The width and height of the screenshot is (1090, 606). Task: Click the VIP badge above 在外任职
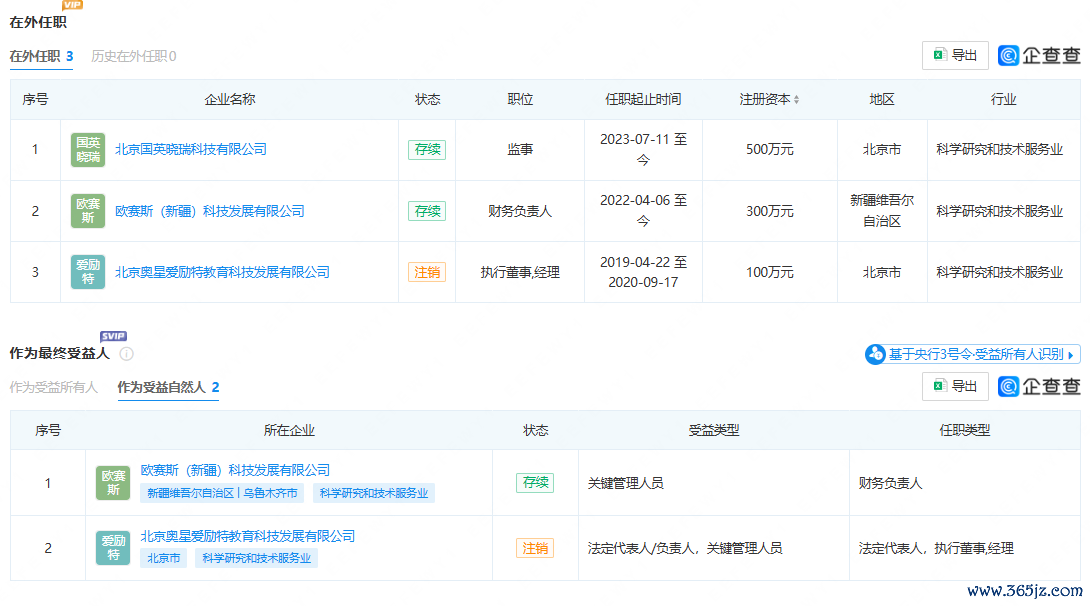pyautogui.click(x=72, y=5)
